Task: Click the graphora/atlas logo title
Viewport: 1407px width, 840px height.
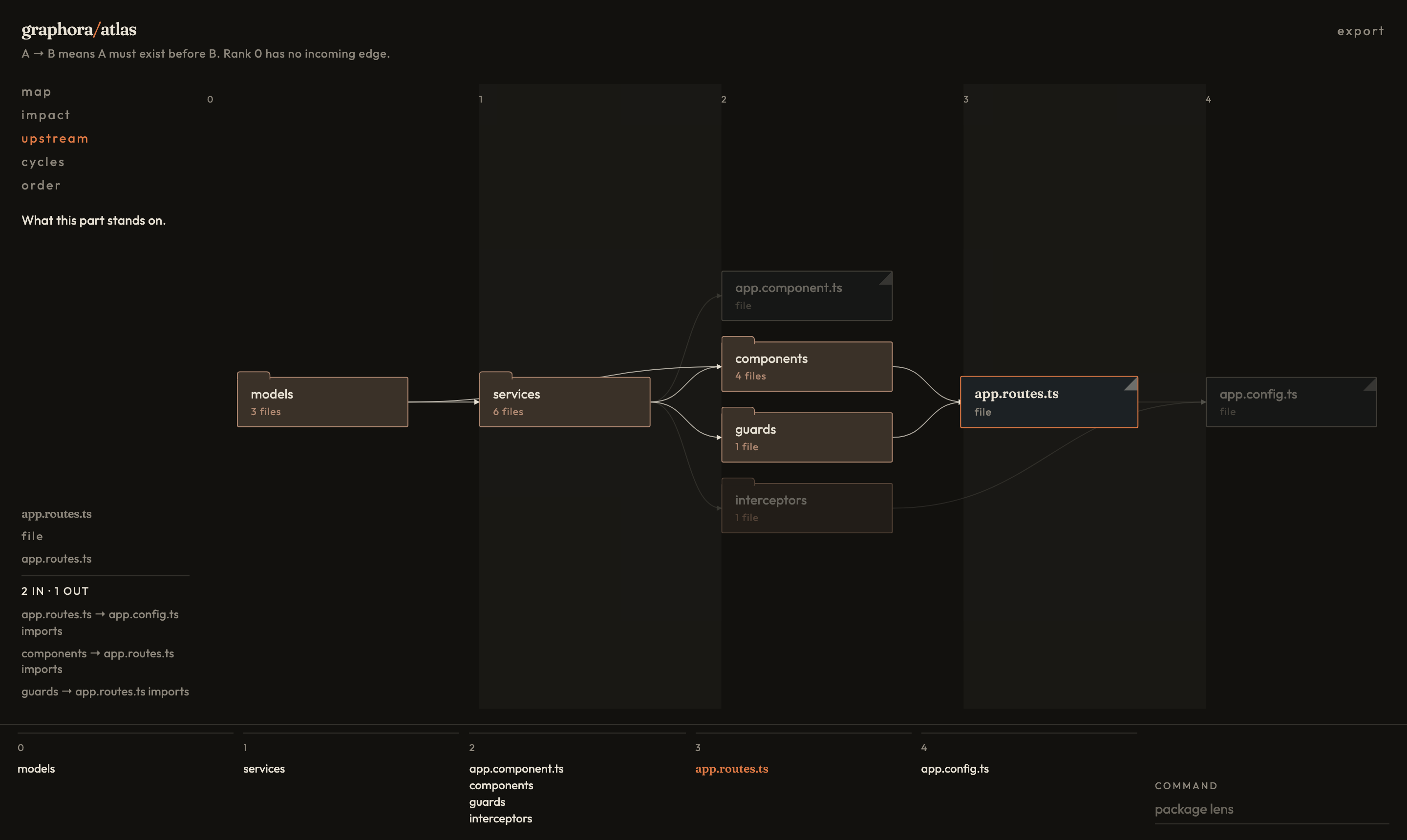Action: click(x=79, y=29)
